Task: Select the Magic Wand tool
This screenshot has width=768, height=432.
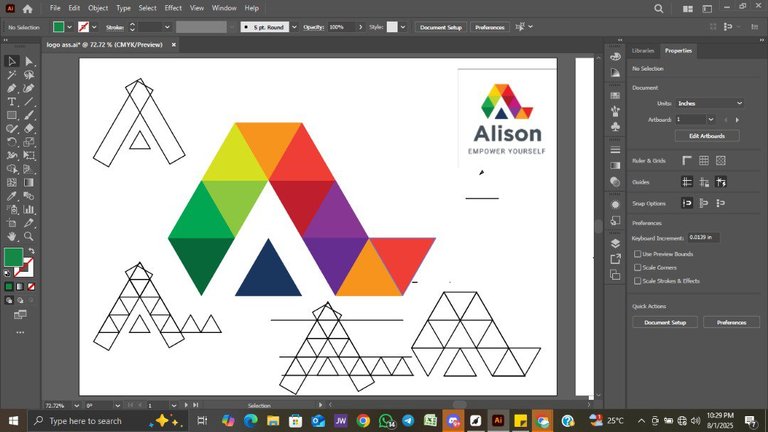Action: [12, 75]
